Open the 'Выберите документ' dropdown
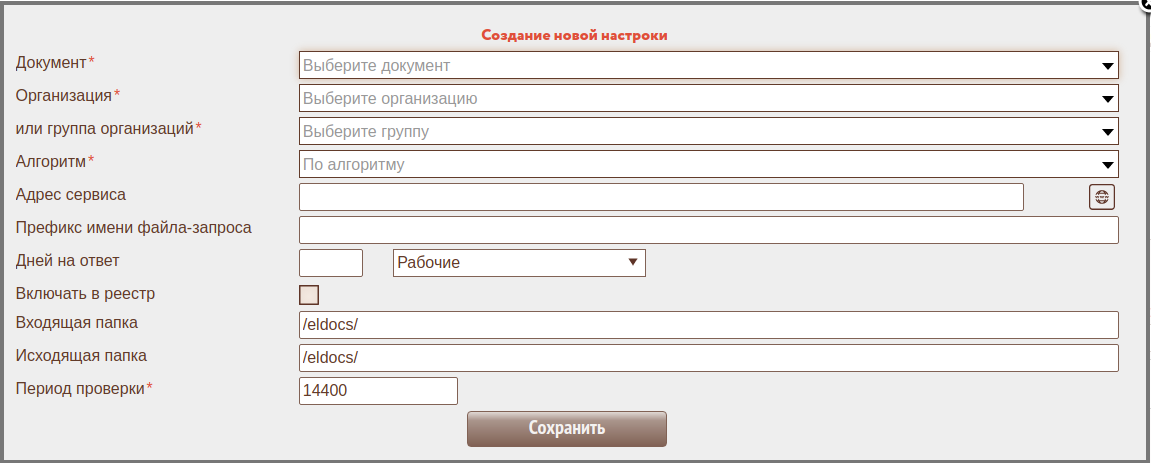The height and width of the screenshot is (463, 1151). pyautogui.click(x=708, y=66)
